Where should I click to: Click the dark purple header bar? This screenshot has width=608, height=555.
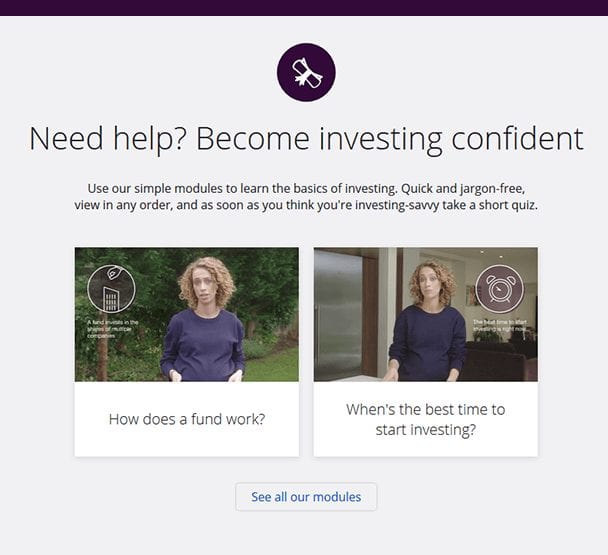tap(304, 8)
